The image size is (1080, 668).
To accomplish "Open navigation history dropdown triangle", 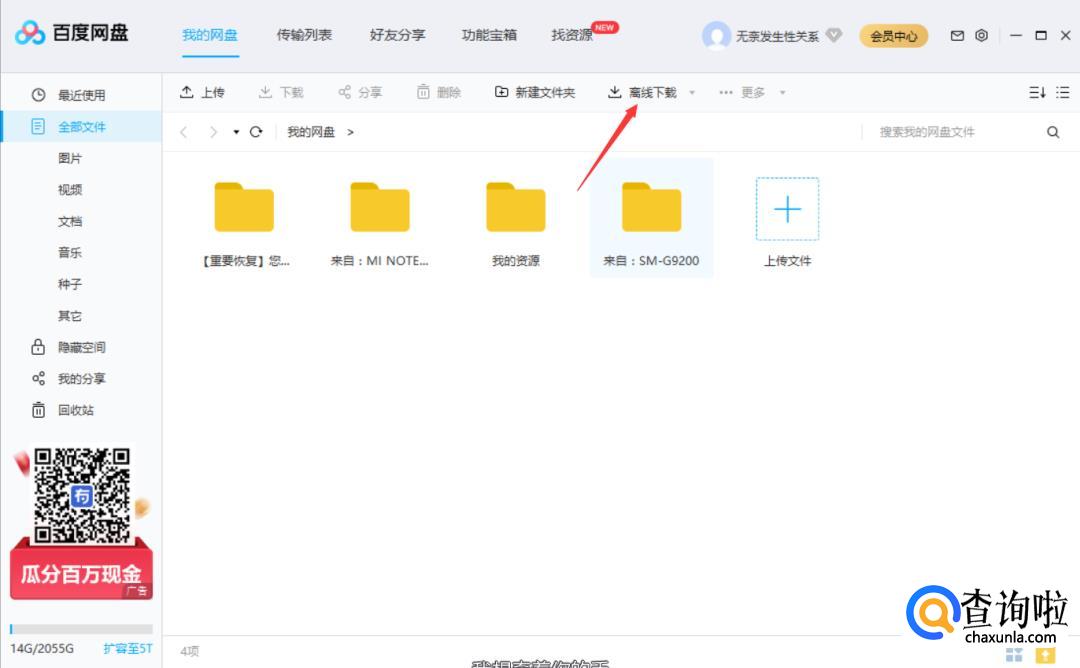I will [236, 132].
